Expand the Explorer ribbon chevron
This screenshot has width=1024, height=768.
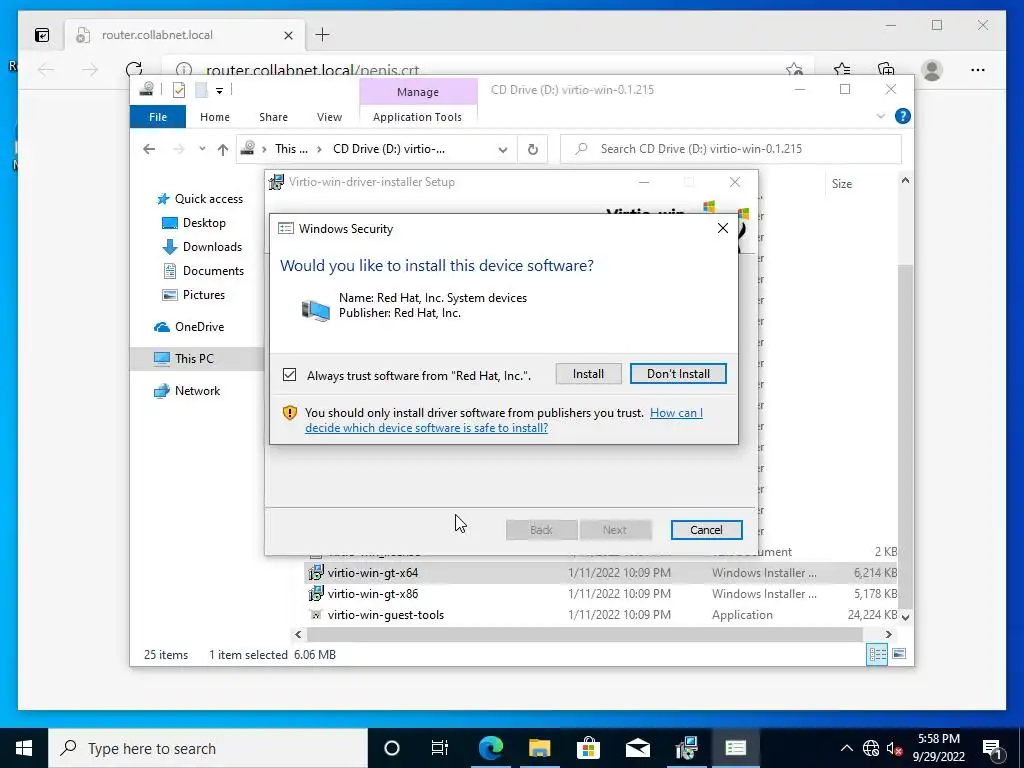880,116
